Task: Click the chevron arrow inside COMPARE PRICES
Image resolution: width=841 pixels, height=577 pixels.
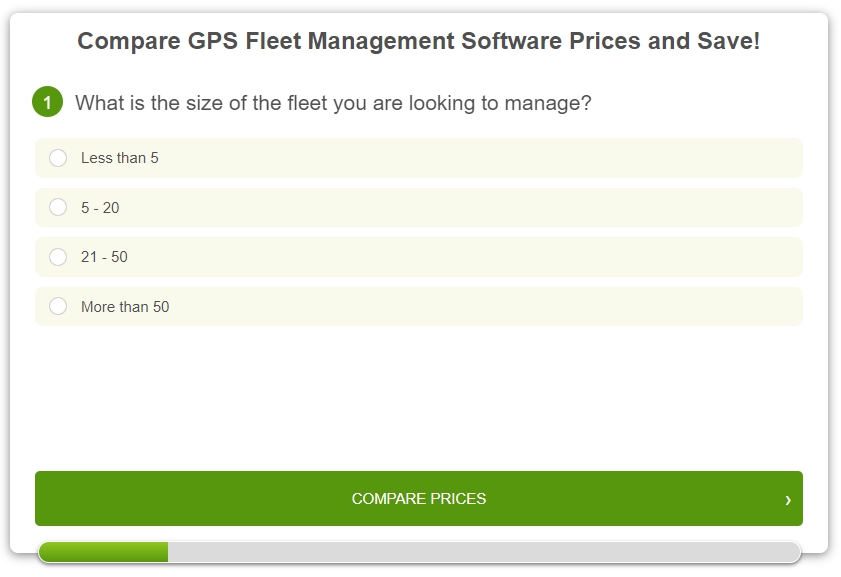Action: click(x=787, y=498)
